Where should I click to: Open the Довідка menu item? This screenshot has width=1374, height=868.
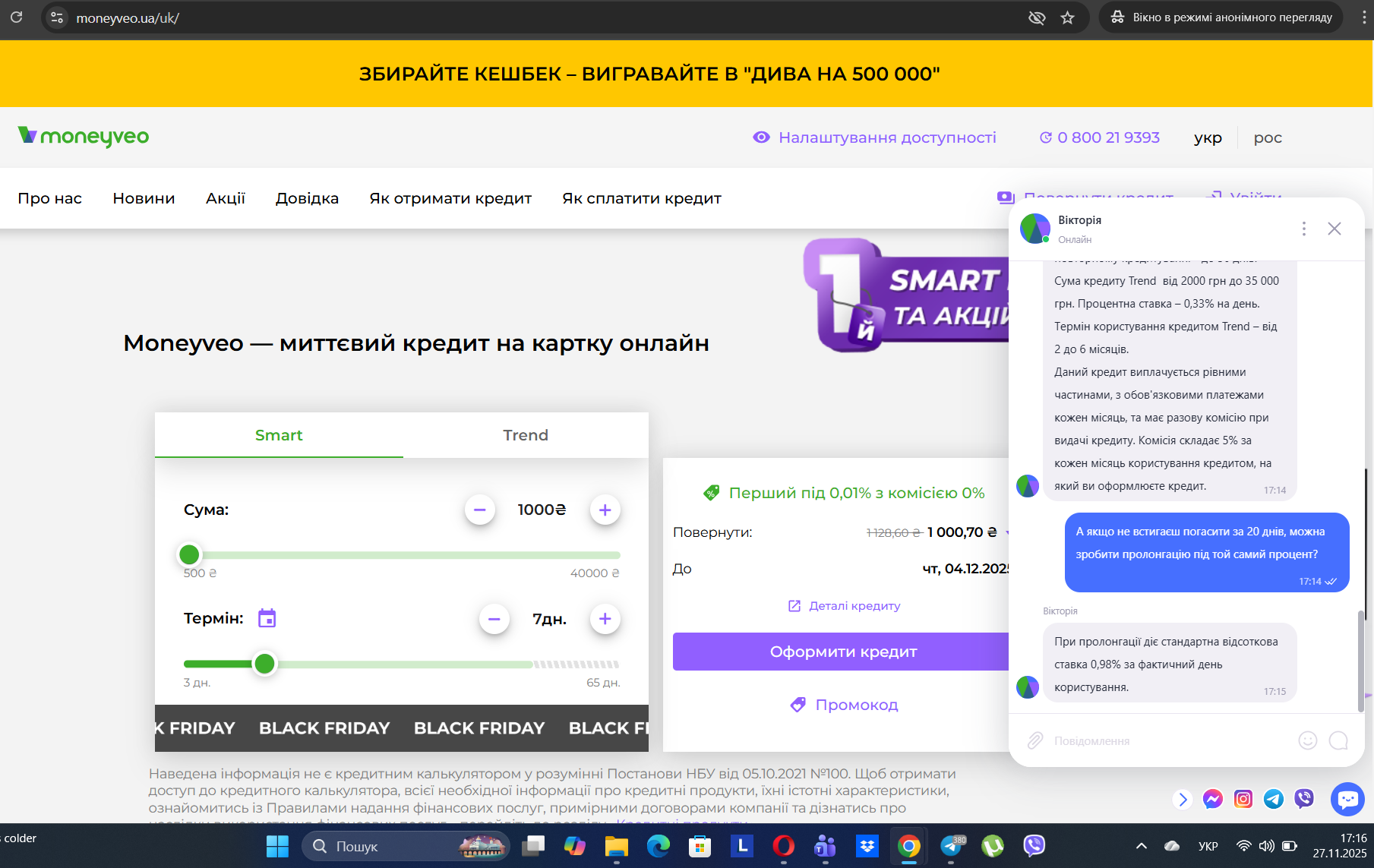[x=307, y=198]
